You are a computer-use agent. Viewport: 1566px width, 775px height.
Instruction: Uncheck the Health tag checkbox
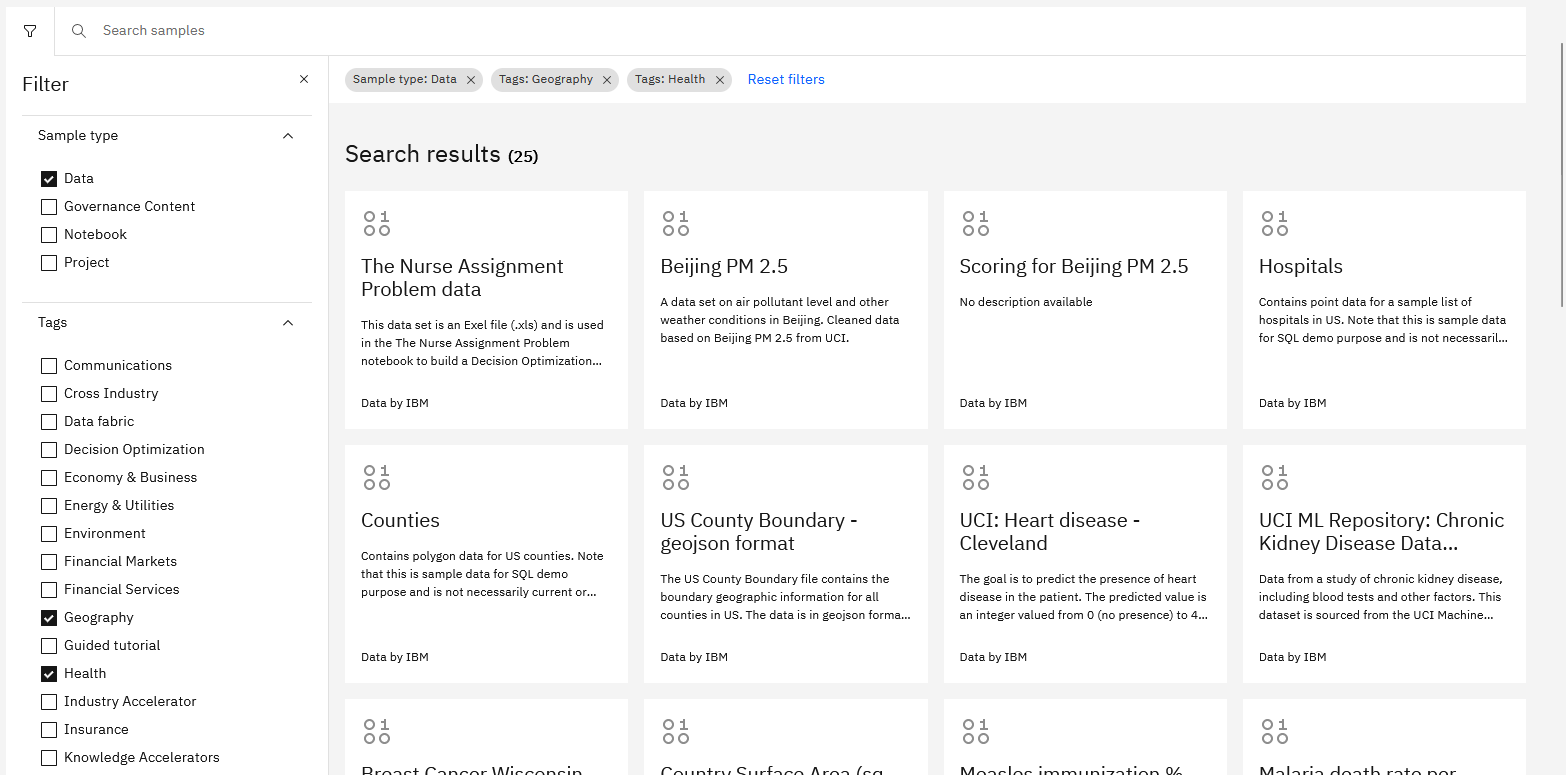pos(49,674)
